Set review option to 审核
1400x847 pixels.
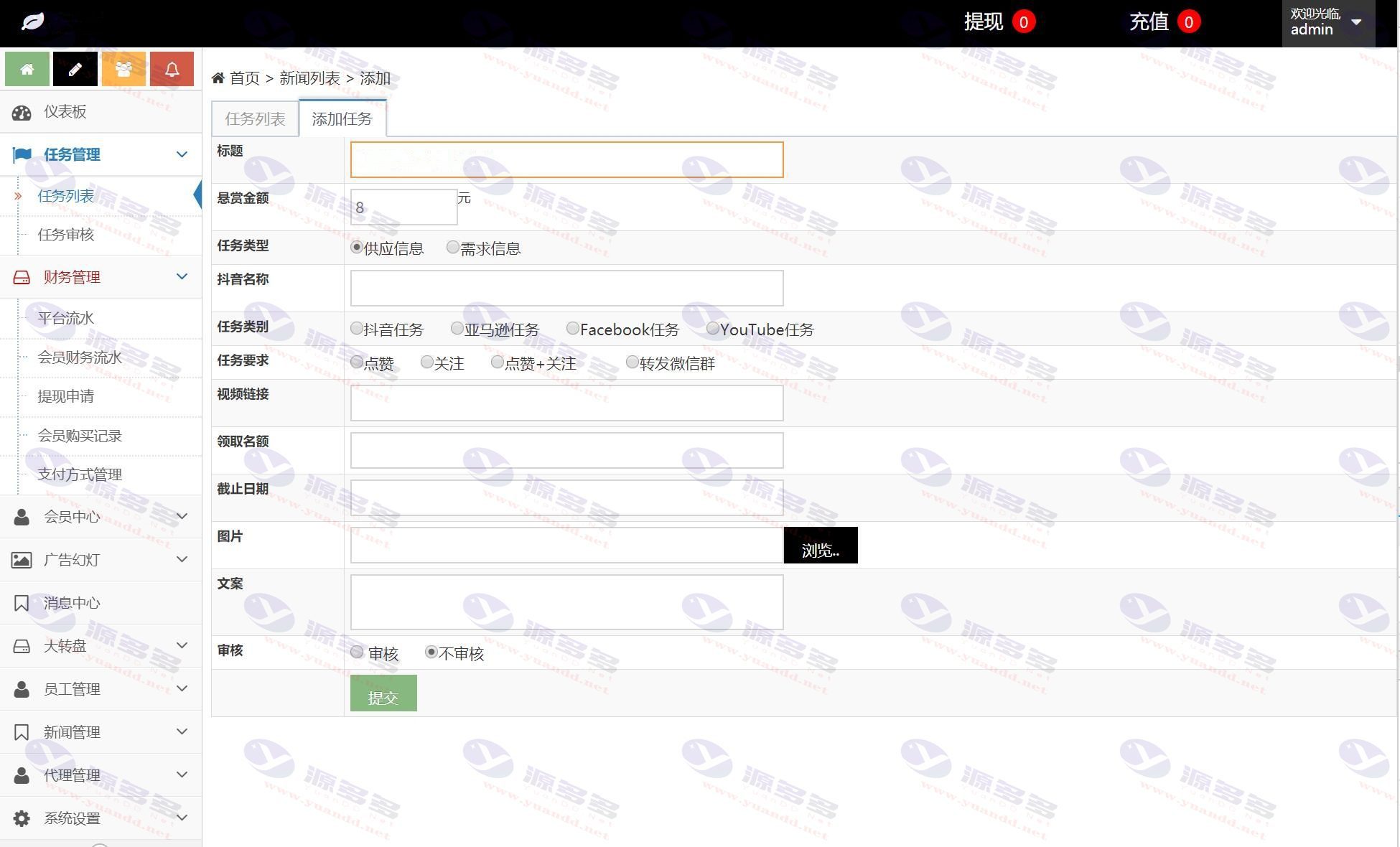[357, 652]
